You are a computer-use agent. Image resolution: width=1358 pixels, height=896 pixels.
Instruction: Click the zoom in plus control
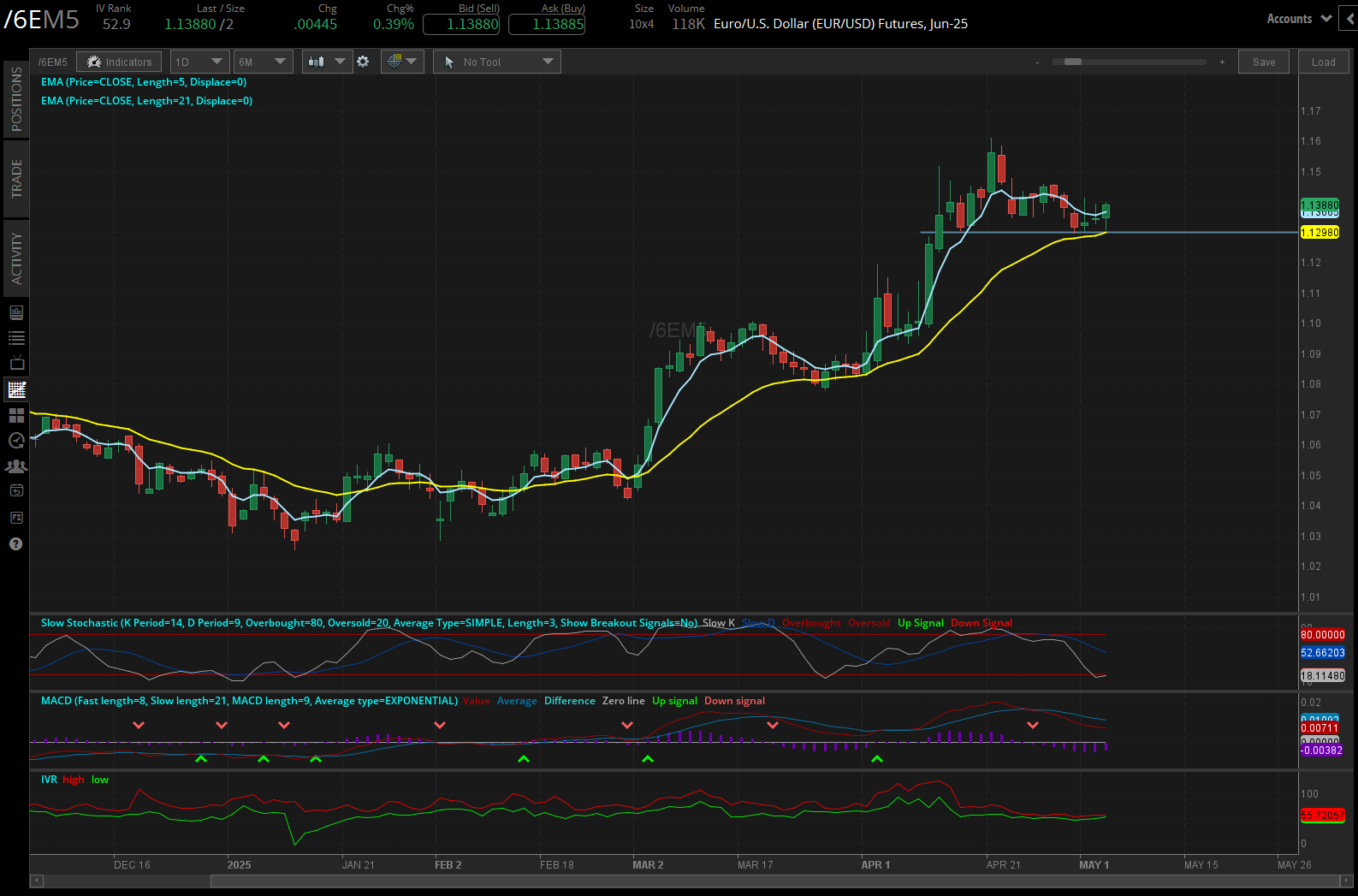tap(1222, 62)
